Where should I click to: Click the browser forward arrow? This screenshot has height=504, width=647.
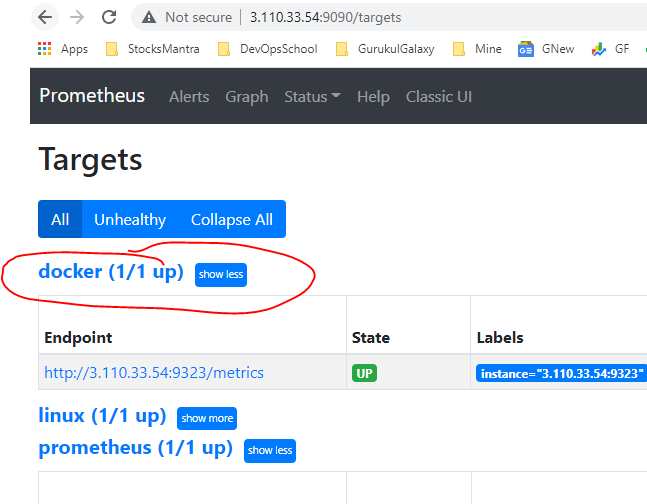[77, 17]
